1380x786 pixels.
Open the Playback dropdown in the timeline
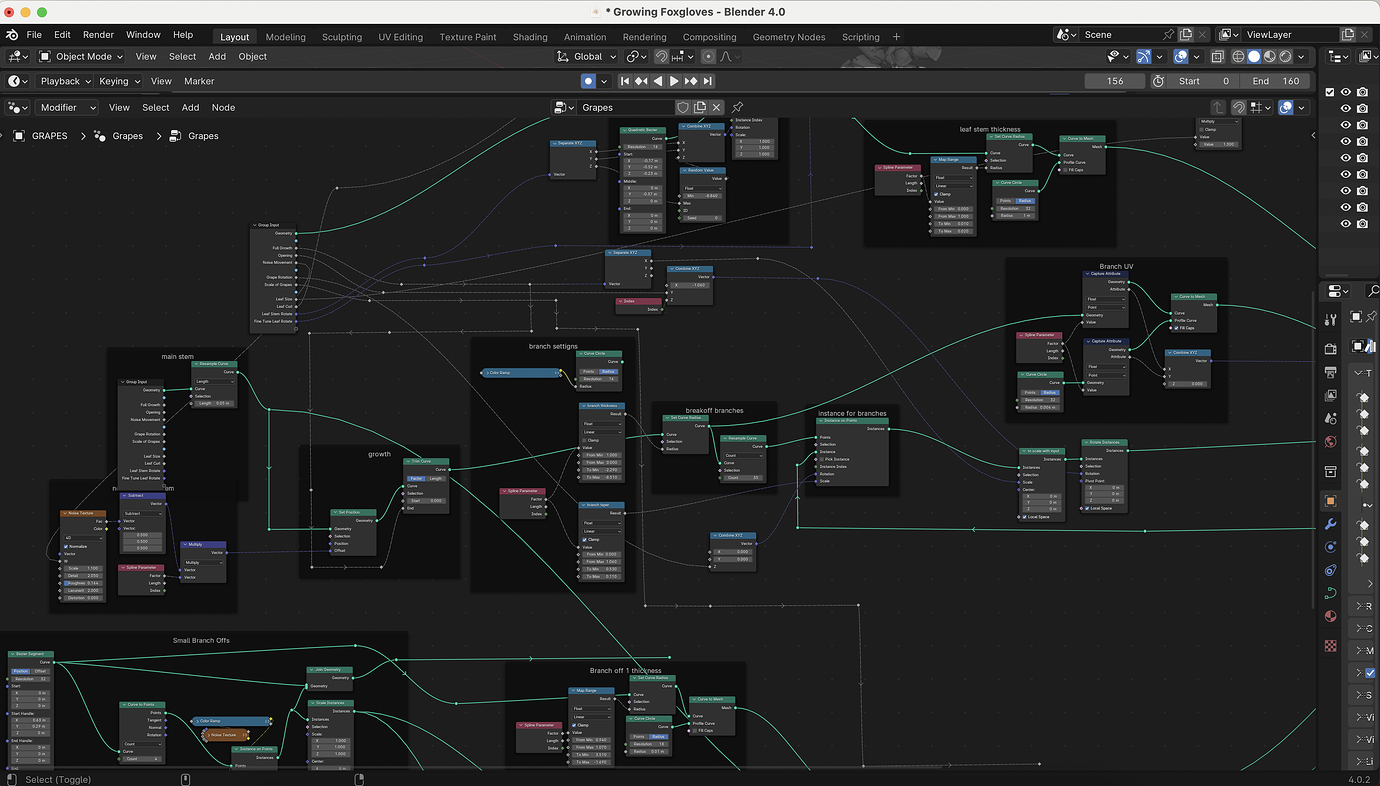pos(66,81)
